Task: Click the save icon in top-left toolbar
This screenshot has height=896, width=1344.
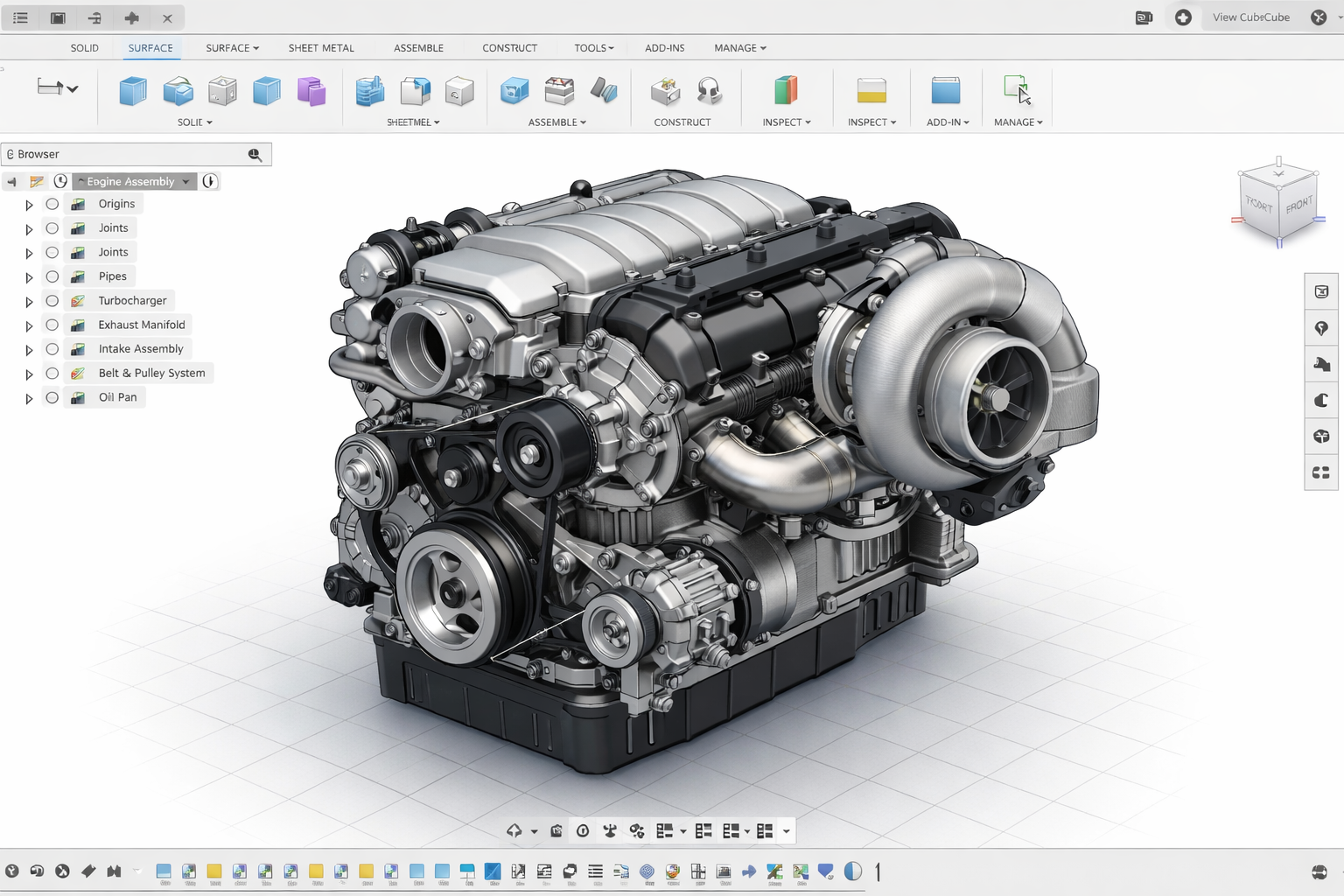Action: click(58, 17)
